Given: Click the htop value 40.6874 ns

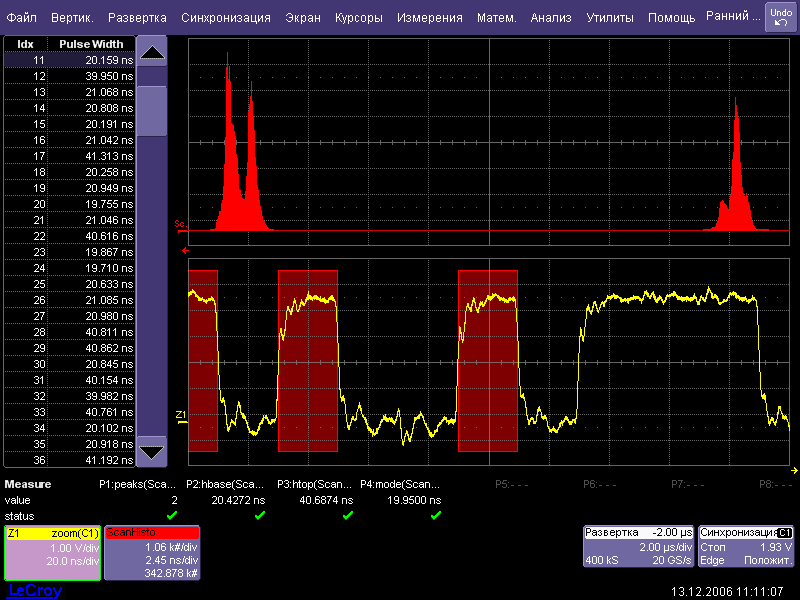Looking at the screenshot, I should point(326,501).
